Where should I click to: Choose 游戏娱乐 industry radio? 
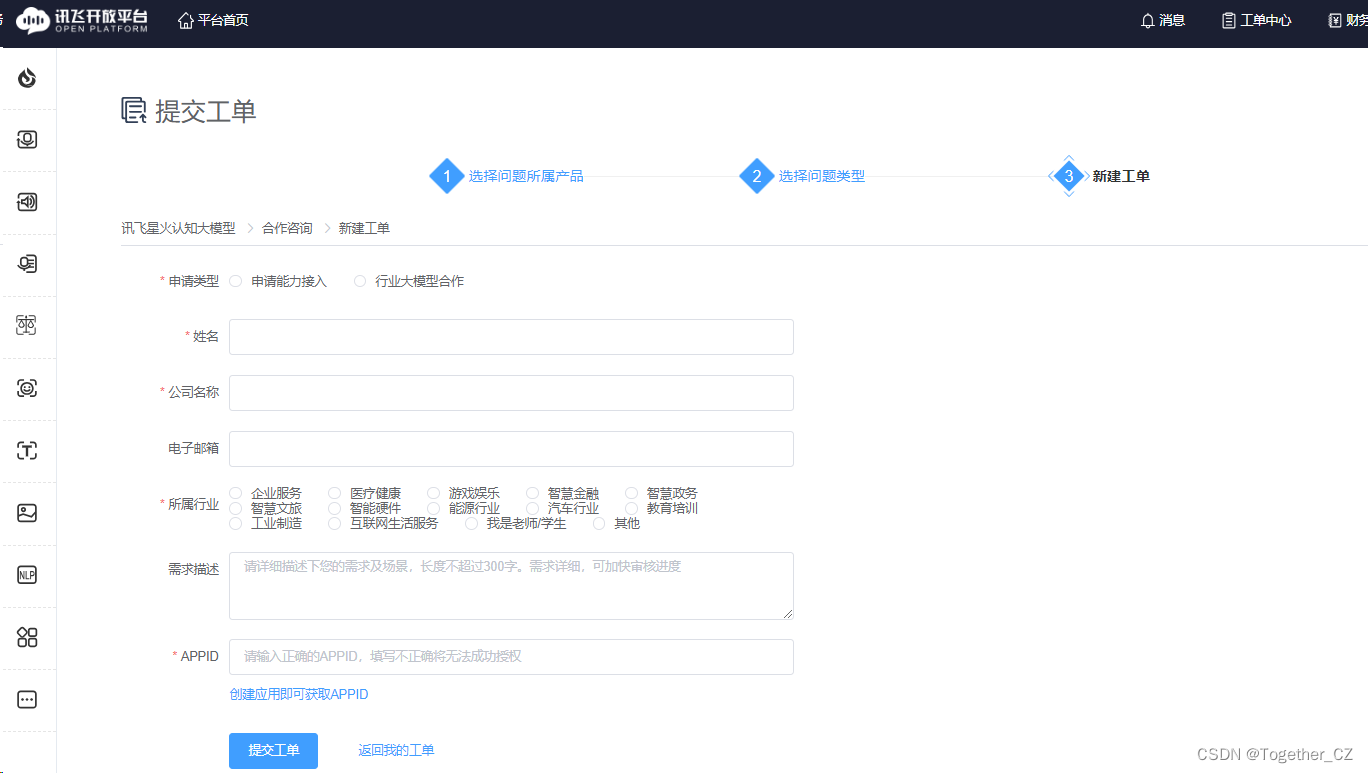[x=433, y=493]
